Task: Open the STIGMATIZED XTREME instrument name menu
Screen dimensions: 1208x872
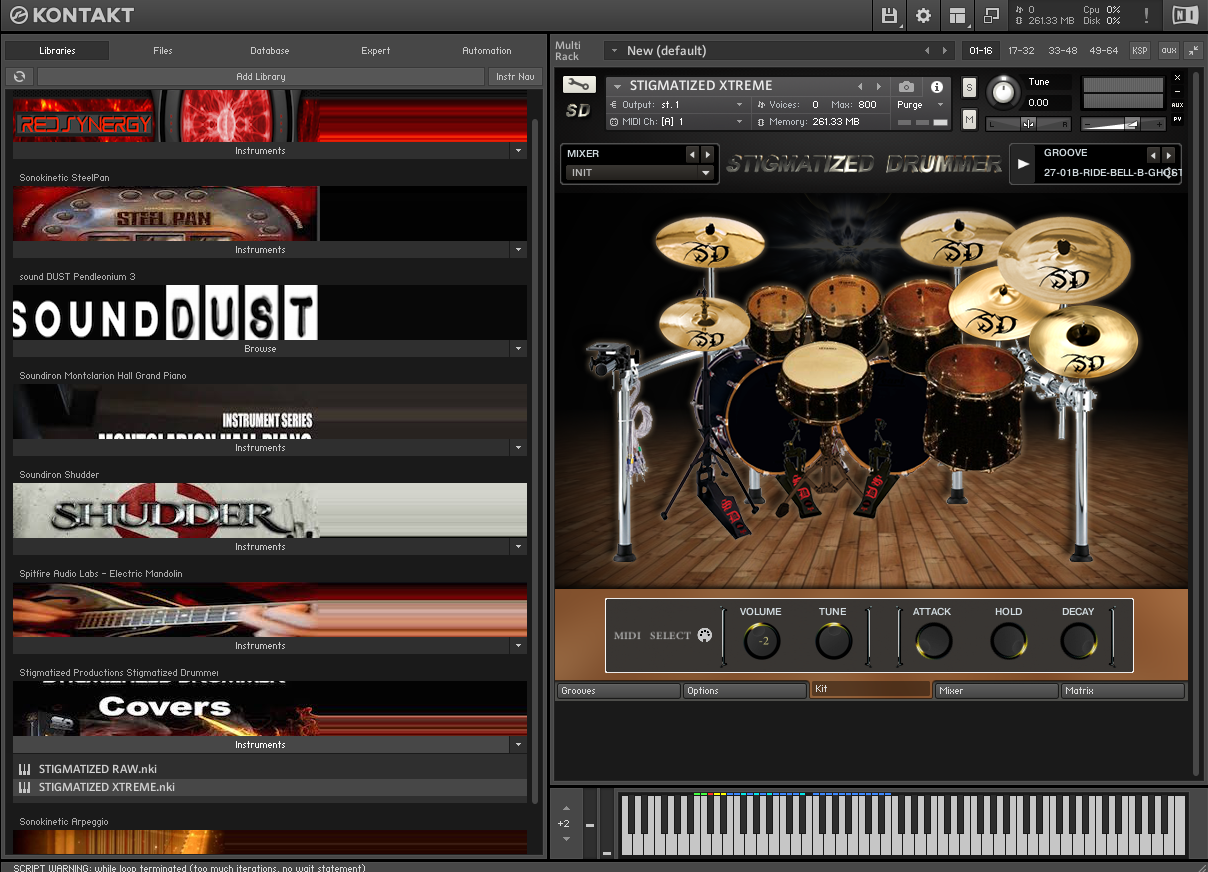Action: (618, 87)
